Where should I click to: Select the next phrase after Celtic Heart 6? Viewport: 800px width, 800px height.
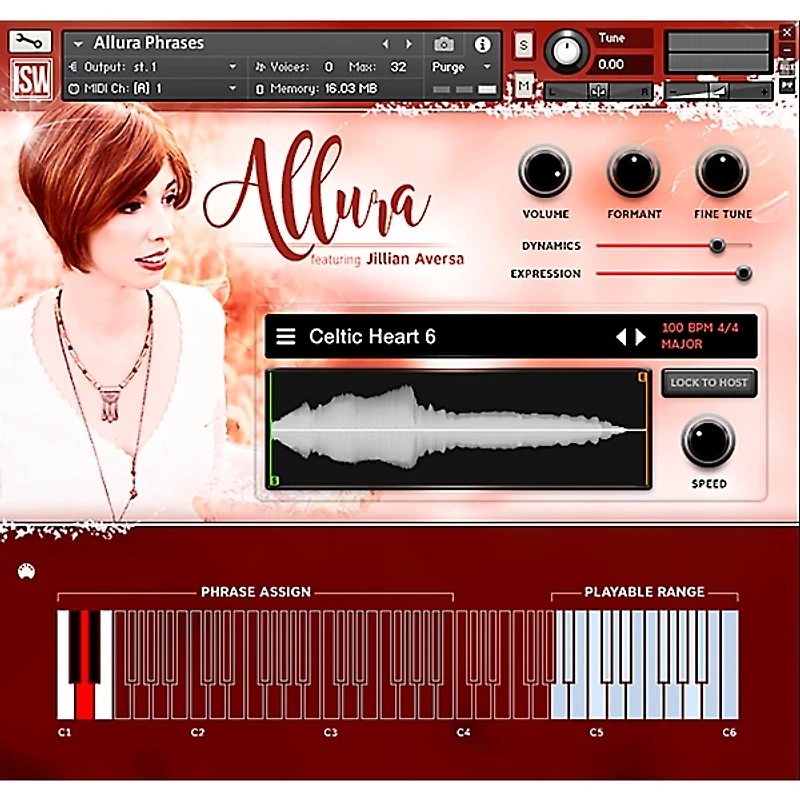click(640, 337)
